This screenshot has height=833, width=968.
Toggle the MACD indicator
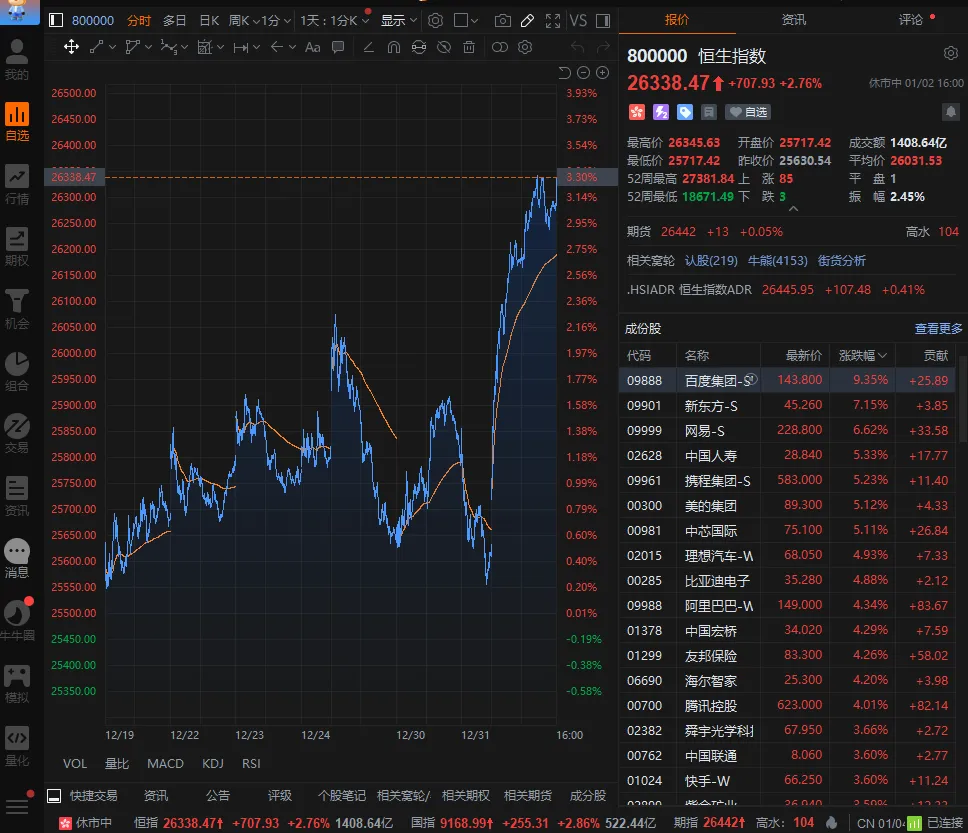point(165,763)
